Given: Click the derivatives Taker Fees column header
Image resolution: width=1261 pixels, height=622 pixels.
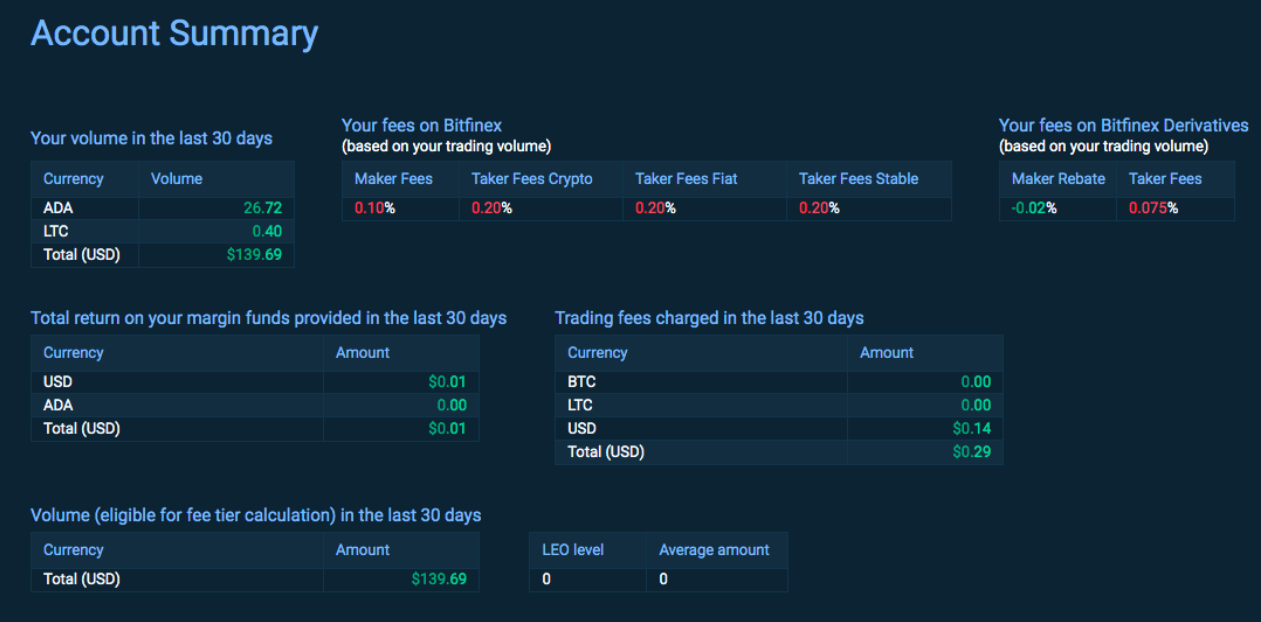Looking at the screenshot, I should [1165, 179].
